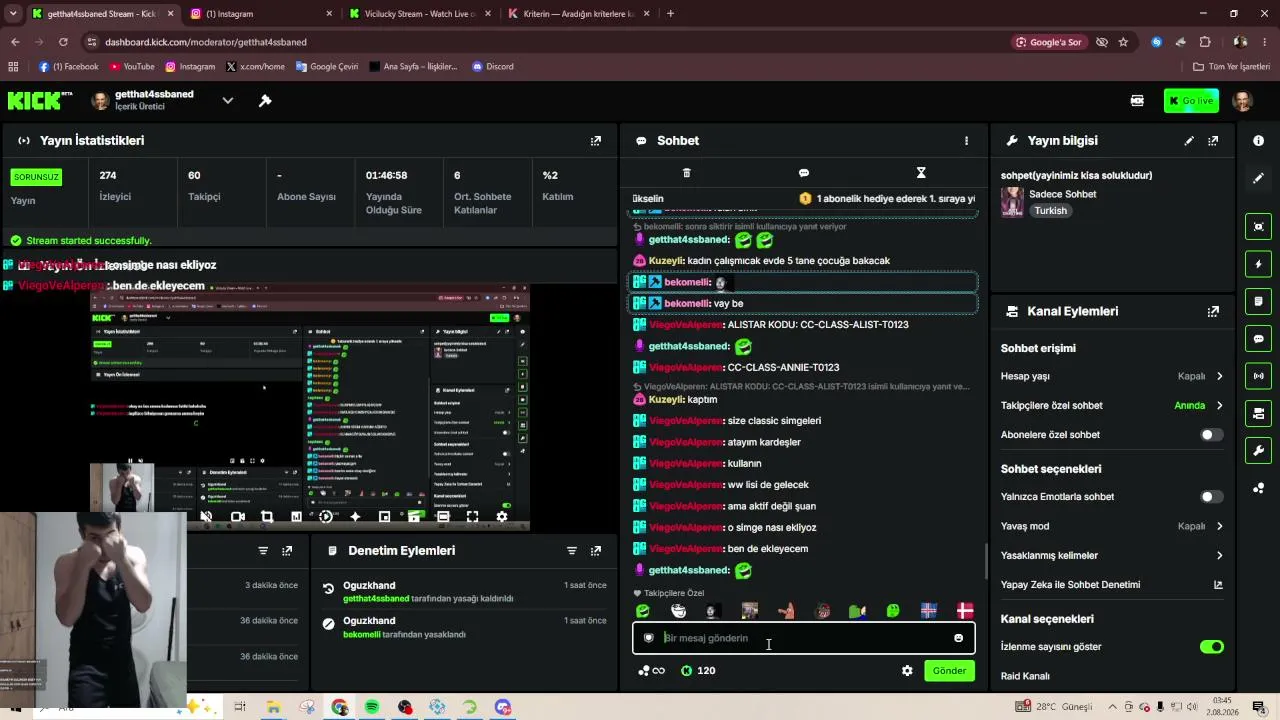Open the Chrome tab search dropdown
Viewport: 1280px width, 720px height.
(13, 14)
